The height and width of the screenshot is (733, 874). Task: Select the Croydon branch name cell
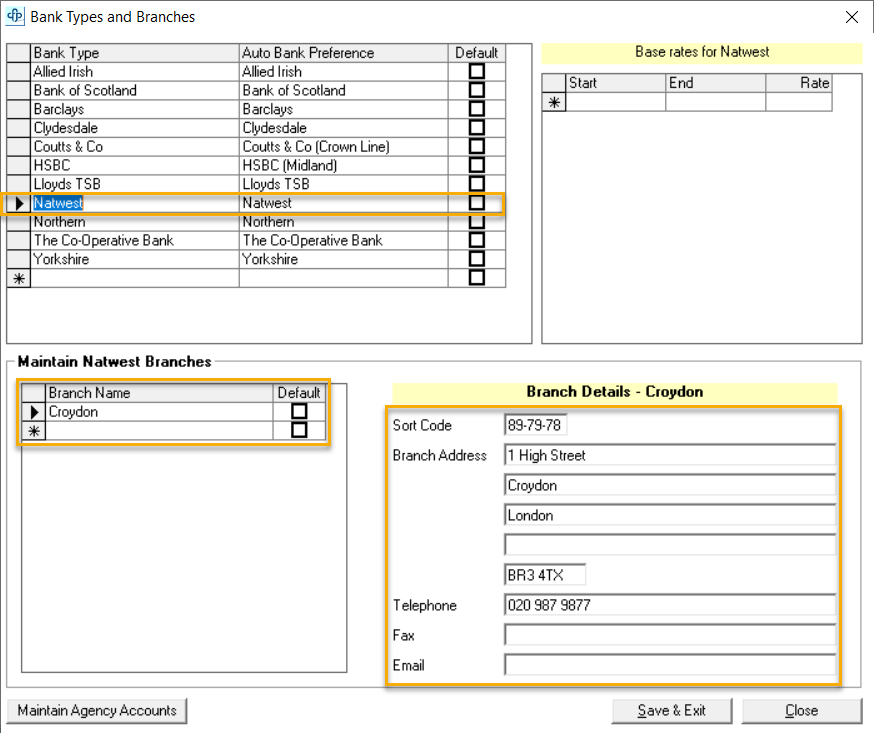pos(159,412)
